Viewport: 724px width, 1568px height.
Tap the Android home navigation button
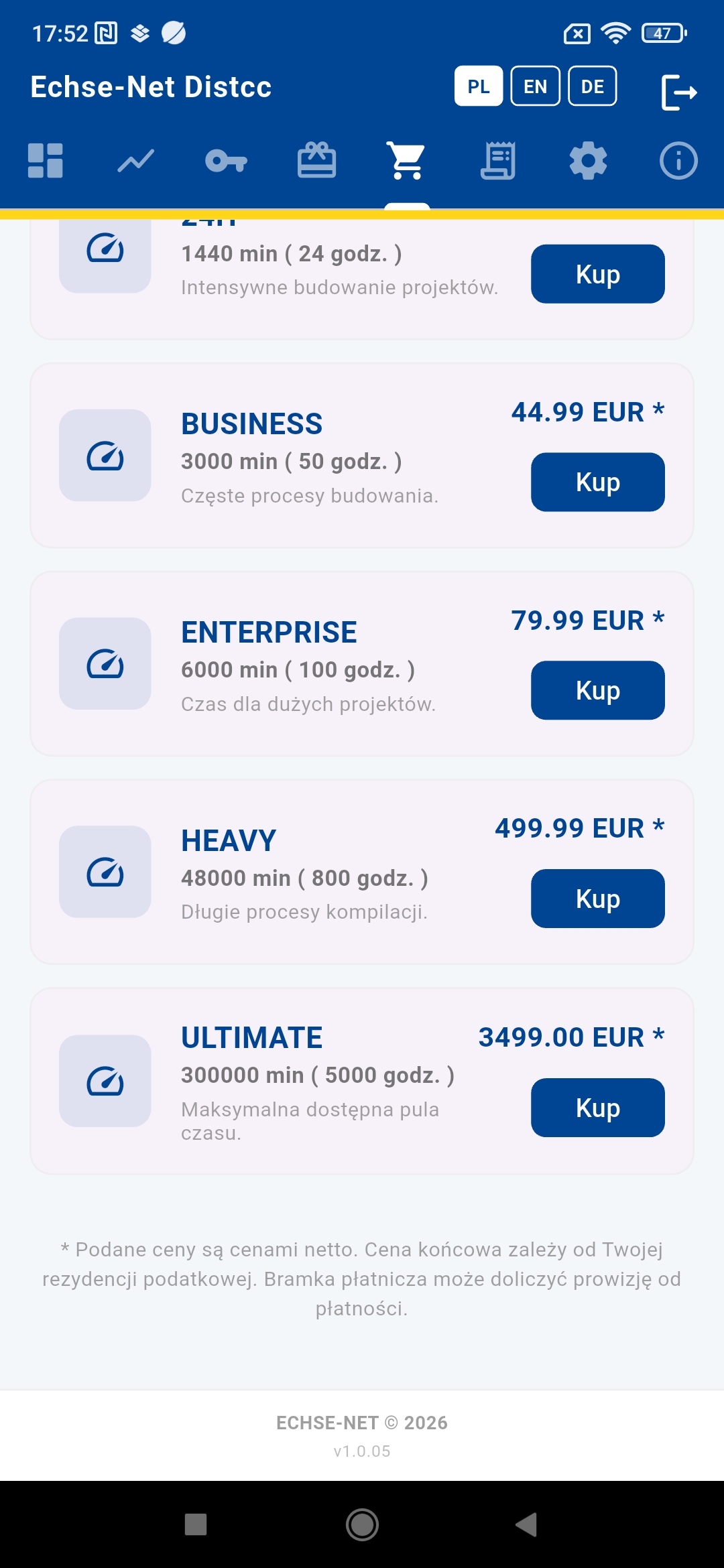(x=362, y=1524)
